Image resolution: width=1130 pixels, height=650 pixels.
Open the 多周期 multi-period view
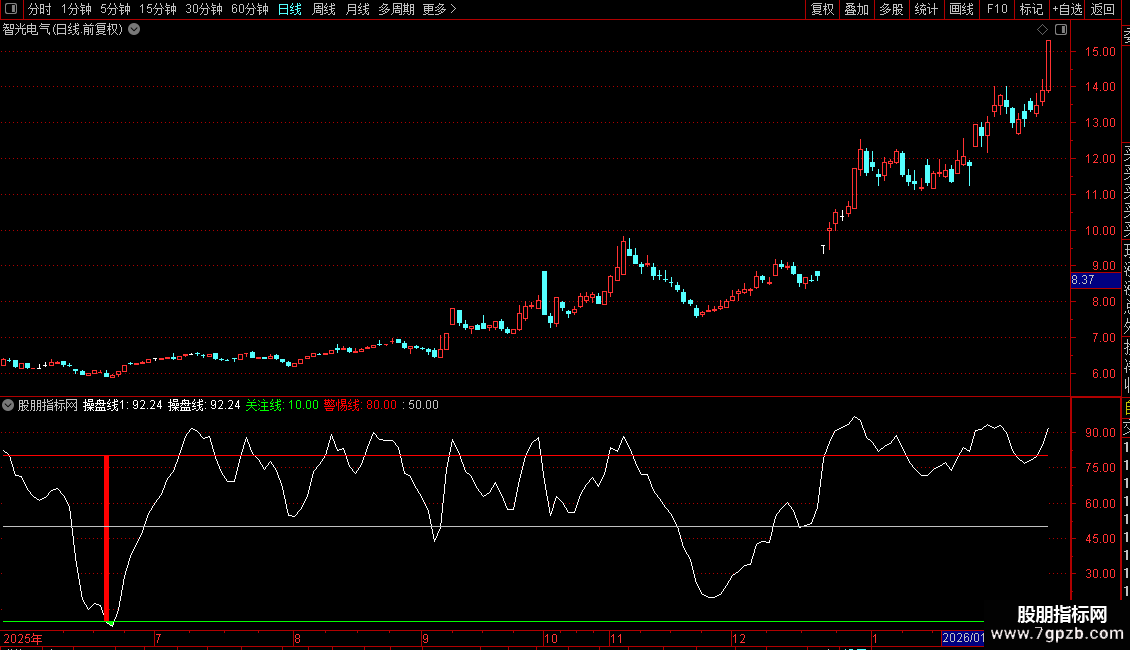click(x=396, y=9)
